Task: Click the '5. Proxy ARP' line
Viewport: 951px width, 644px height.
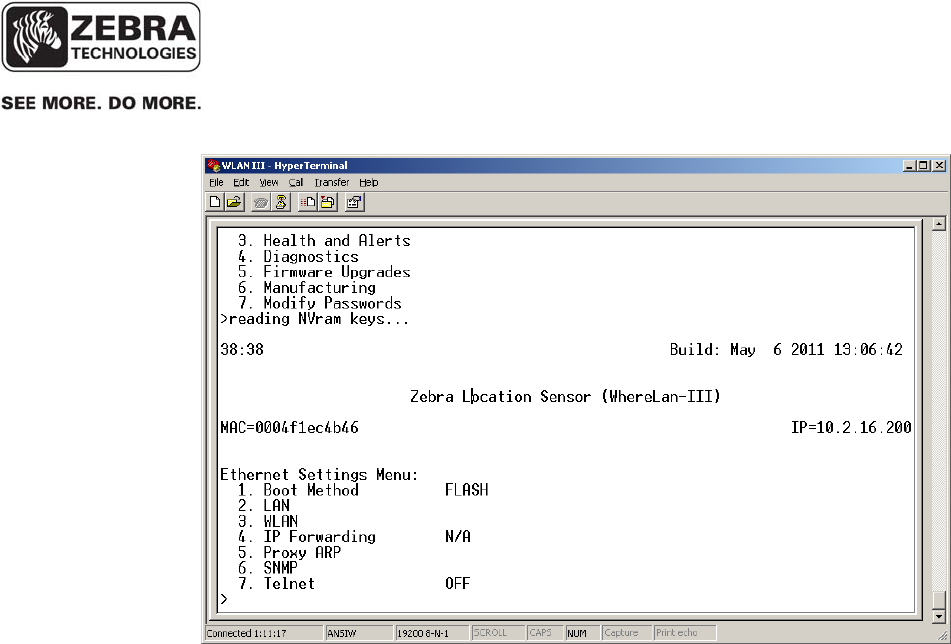Action: 289,552
